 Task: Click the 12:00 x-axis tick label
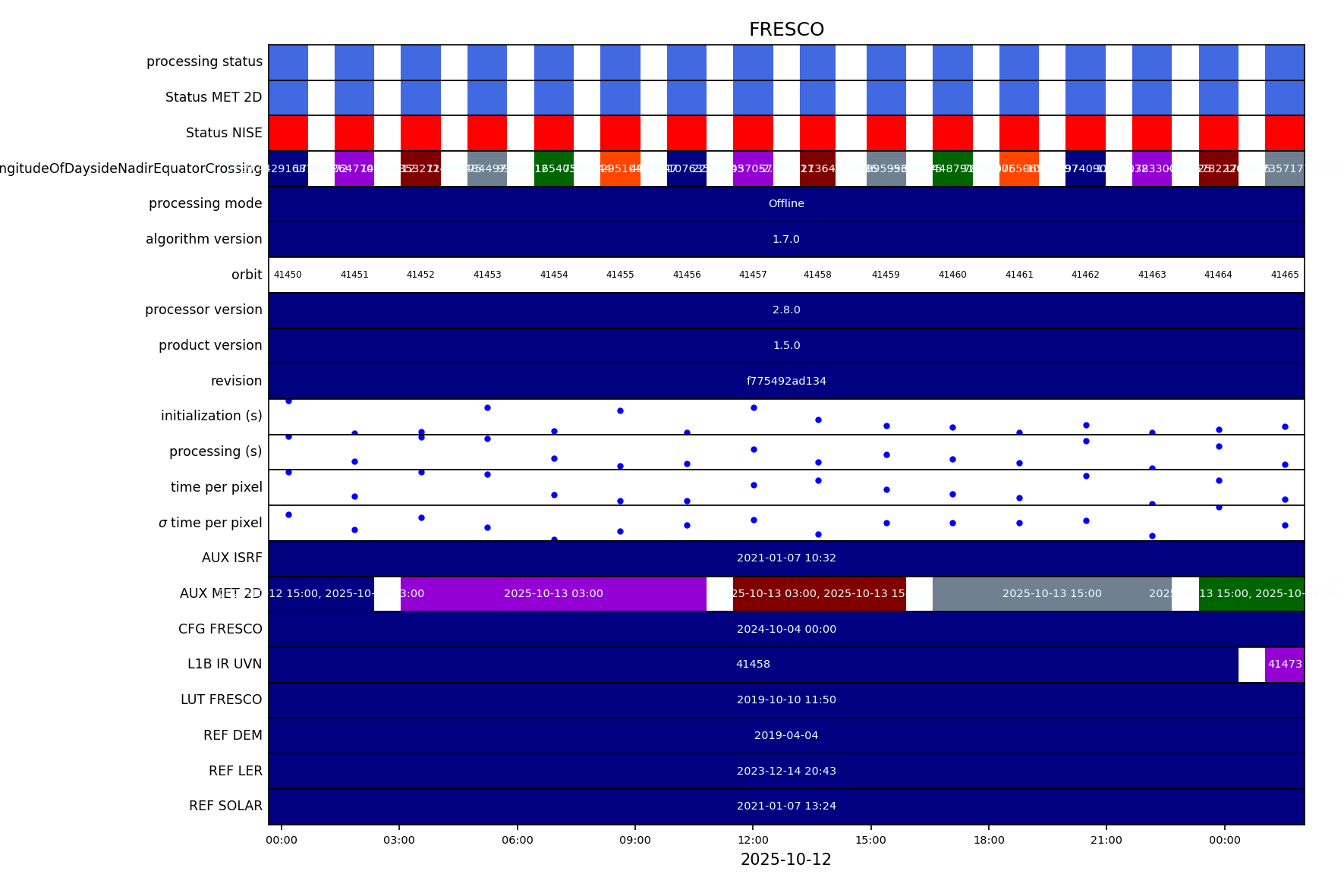coord(753,840)
